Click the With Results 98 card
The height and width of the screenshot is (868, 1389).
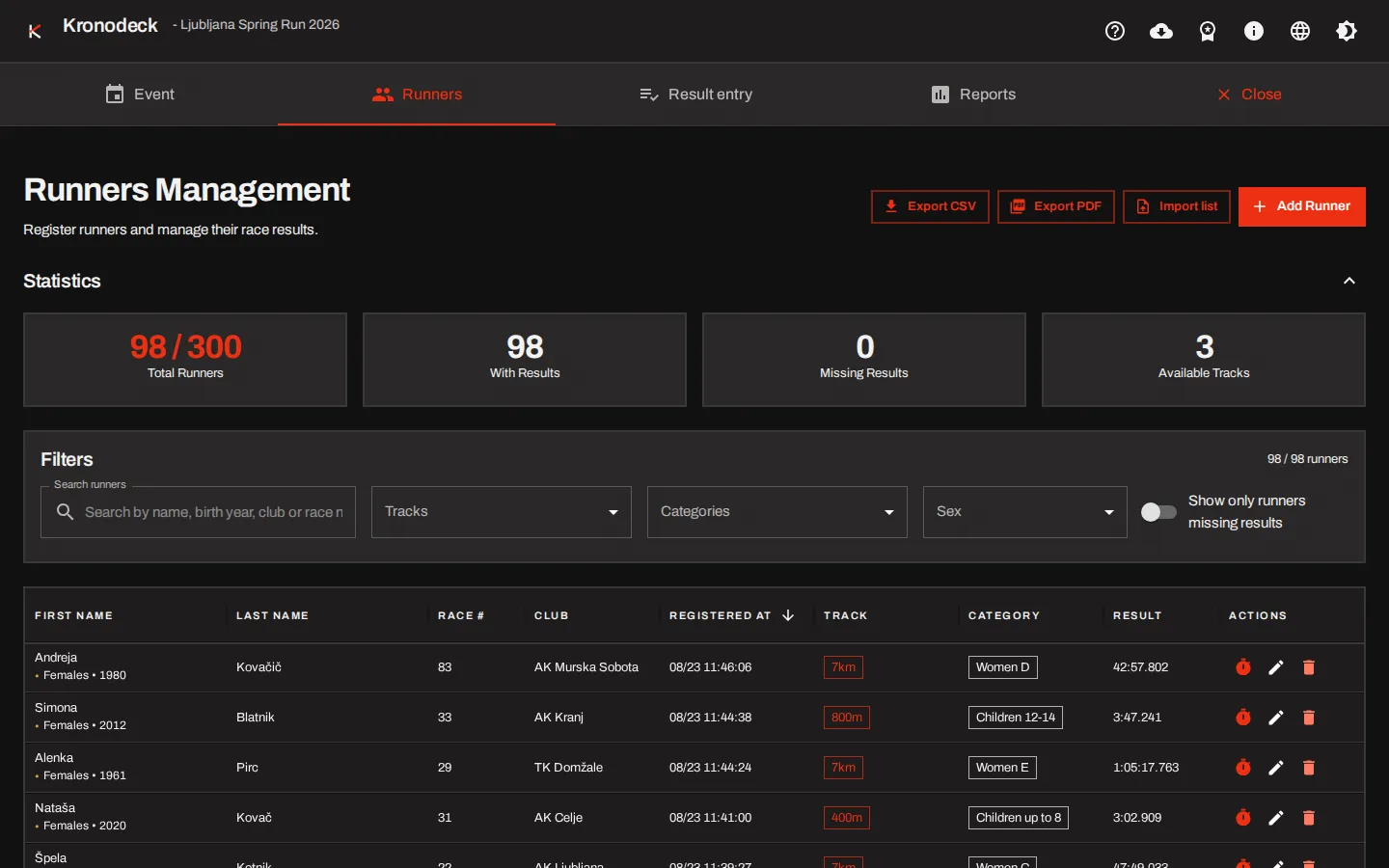click(525, 360)
